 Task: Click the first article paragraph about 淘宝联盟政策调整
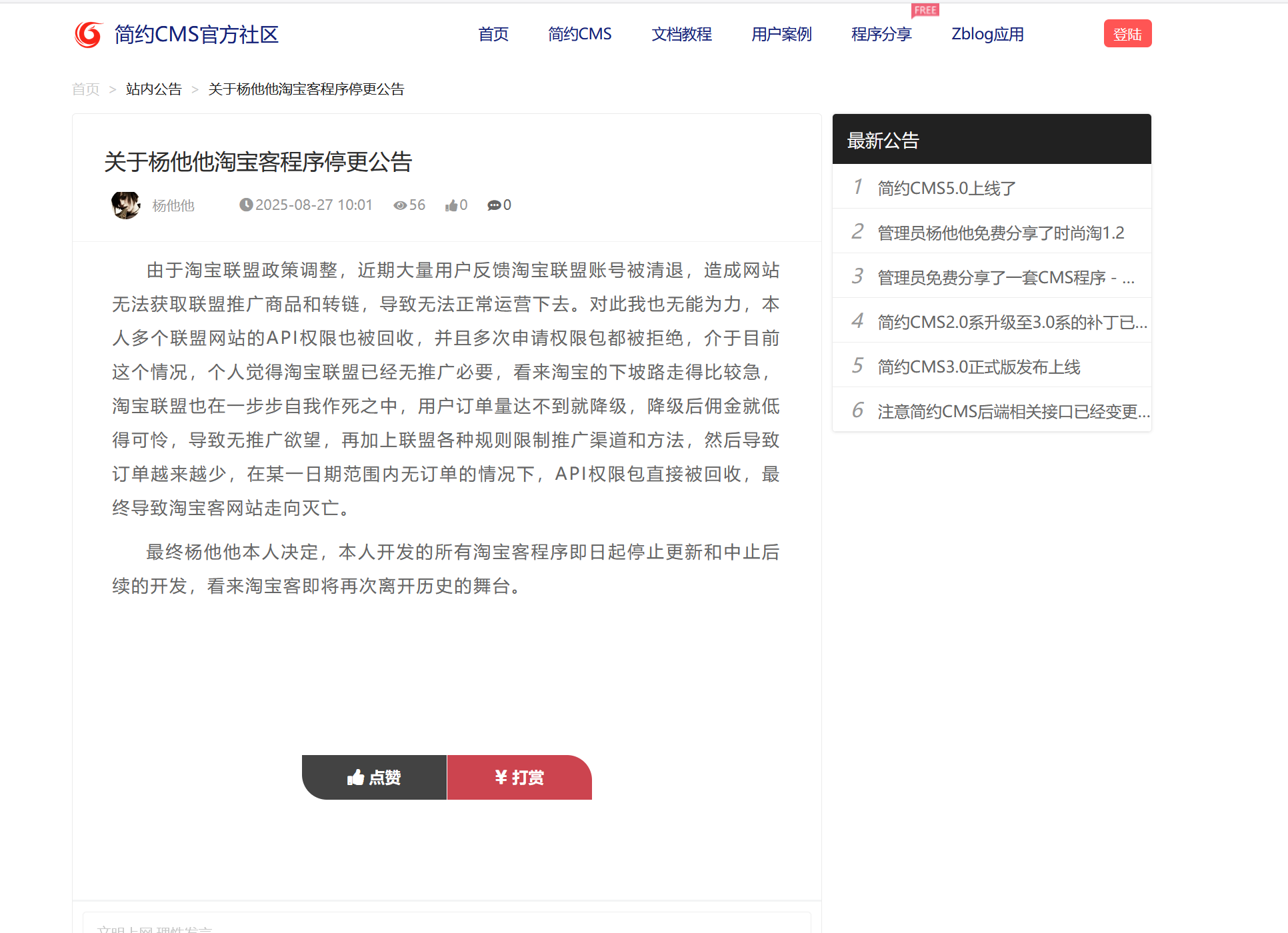tap(446, 389)
